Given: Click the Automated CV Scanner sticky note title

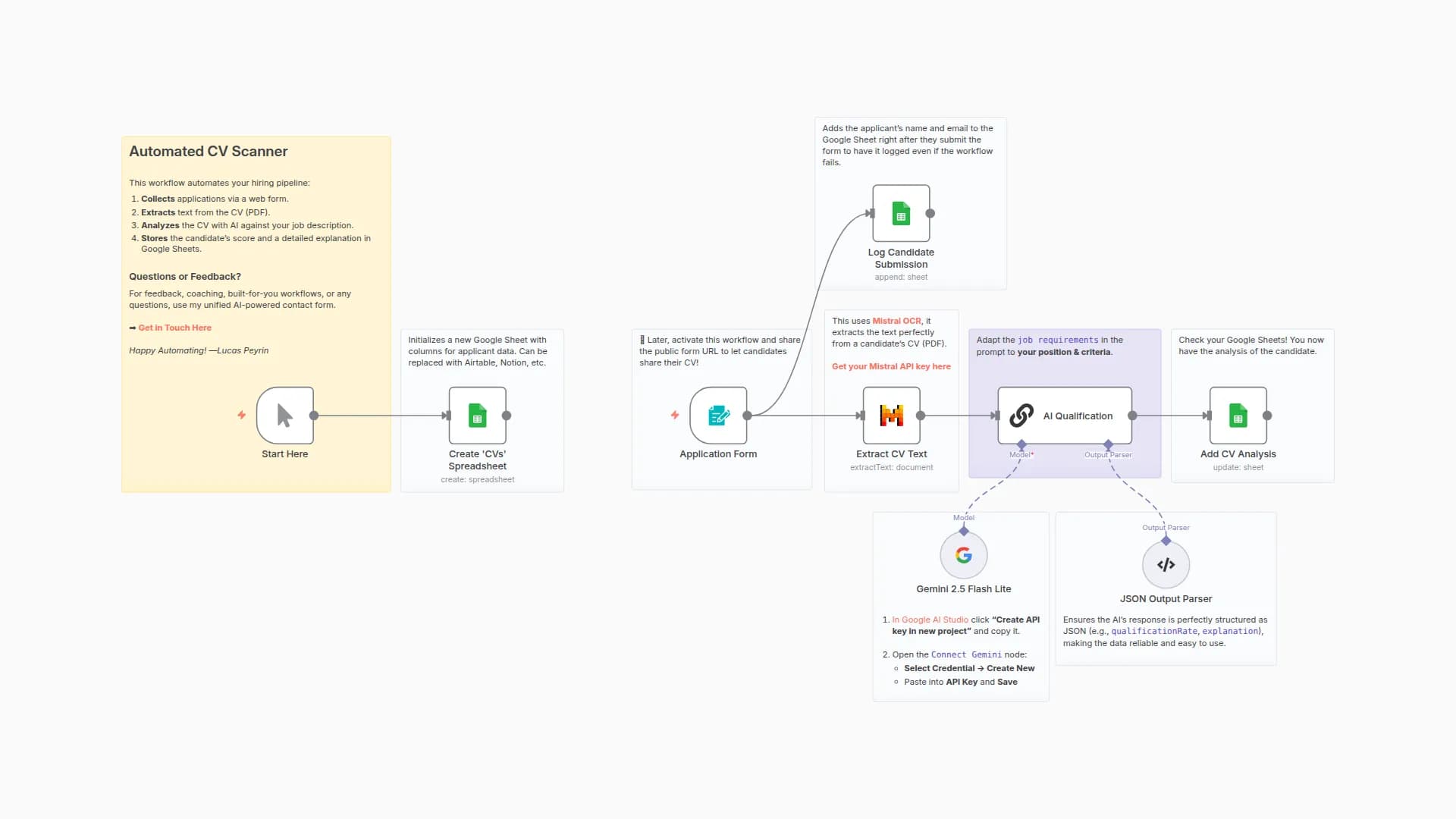Looking at the screenshot, I should click(209, 151).
